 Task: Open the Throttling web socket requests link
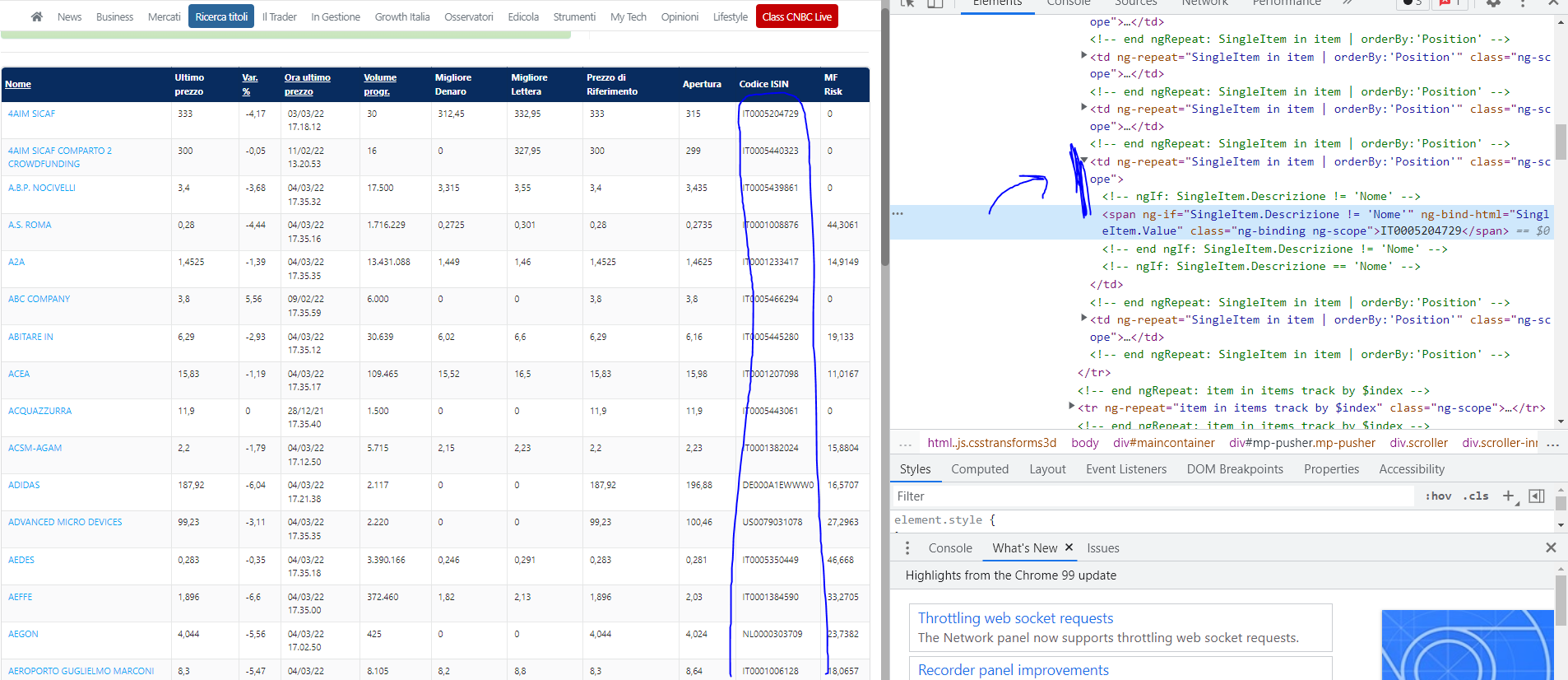click(x=1015, y=618)
